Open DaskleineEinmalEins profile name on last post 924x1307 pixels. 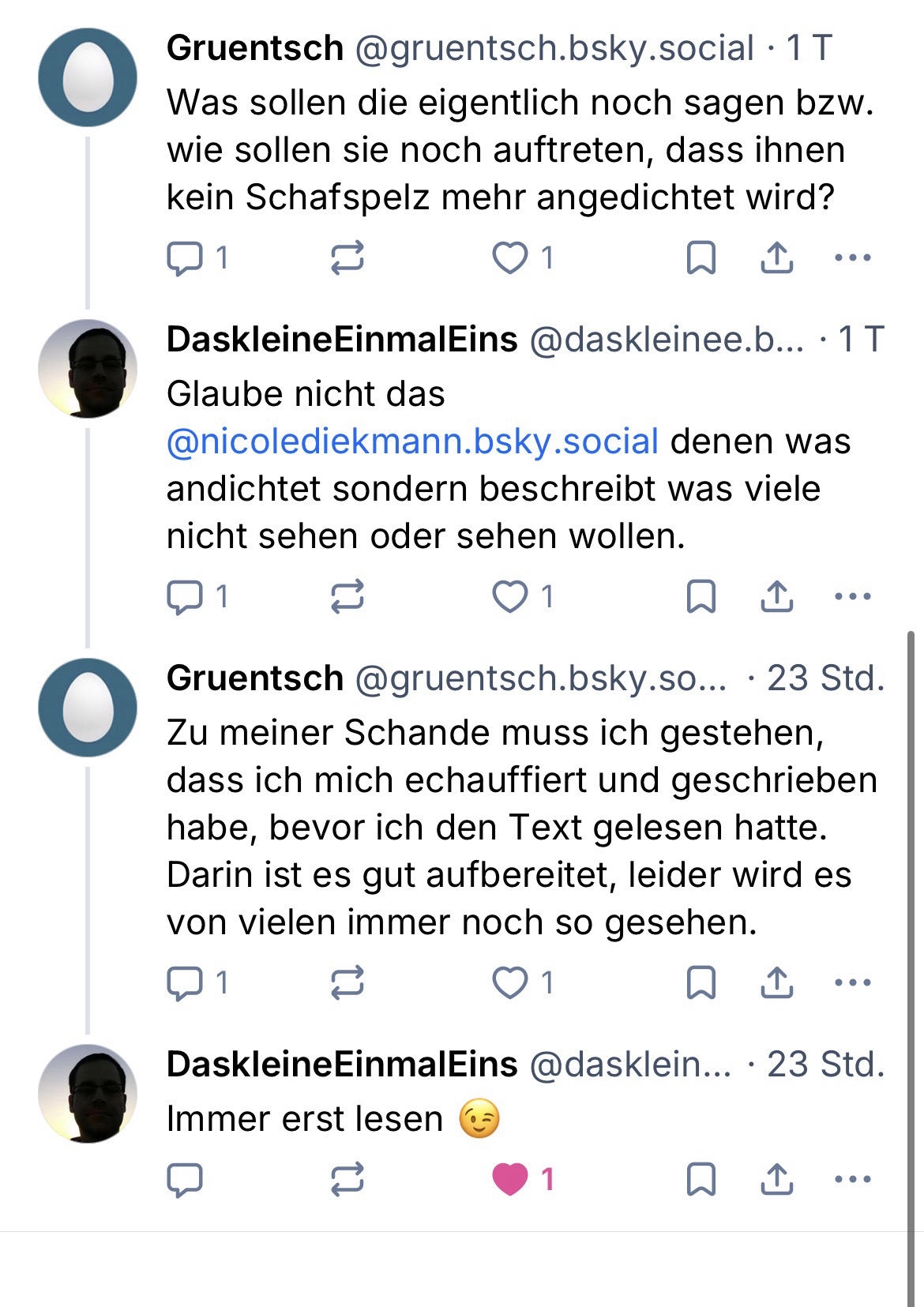(x=342, y=1065)
